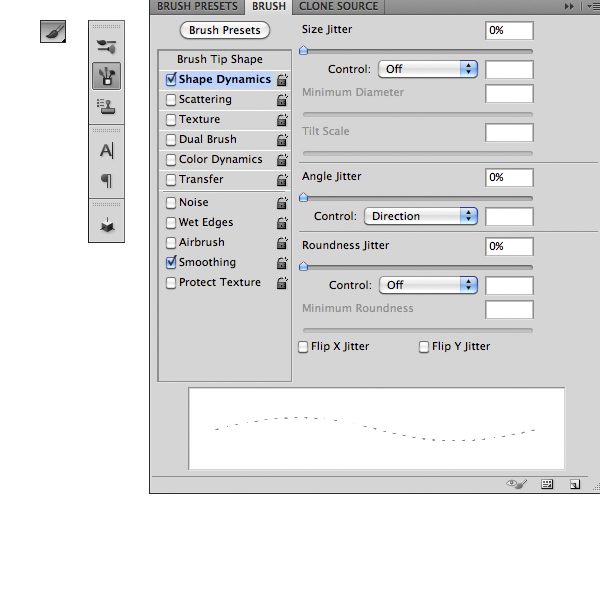Screen dimensions: 600x600
Task: Click the create new brush icon
Action: click(x=575, y=483)
